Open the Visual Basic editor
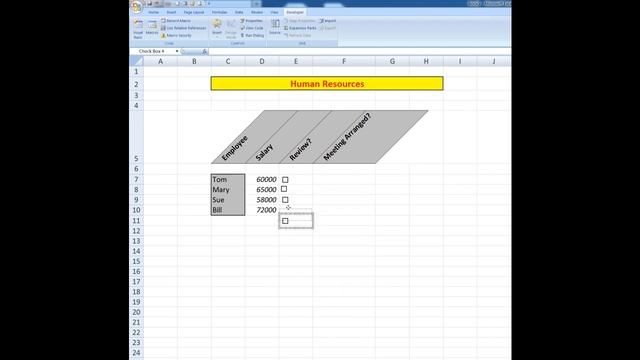640x360 pixels. [138, 29]
